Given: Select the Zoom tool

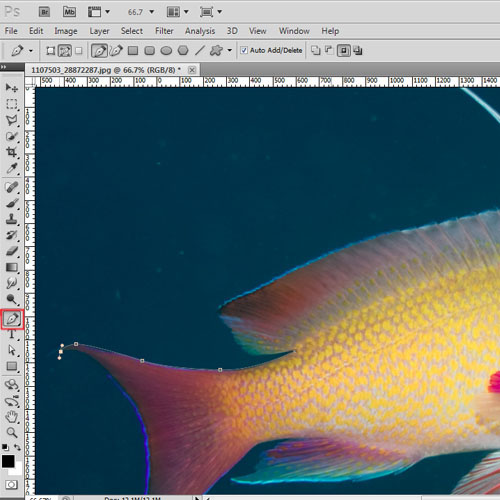Looking at the screenshot, I should 12,433.
